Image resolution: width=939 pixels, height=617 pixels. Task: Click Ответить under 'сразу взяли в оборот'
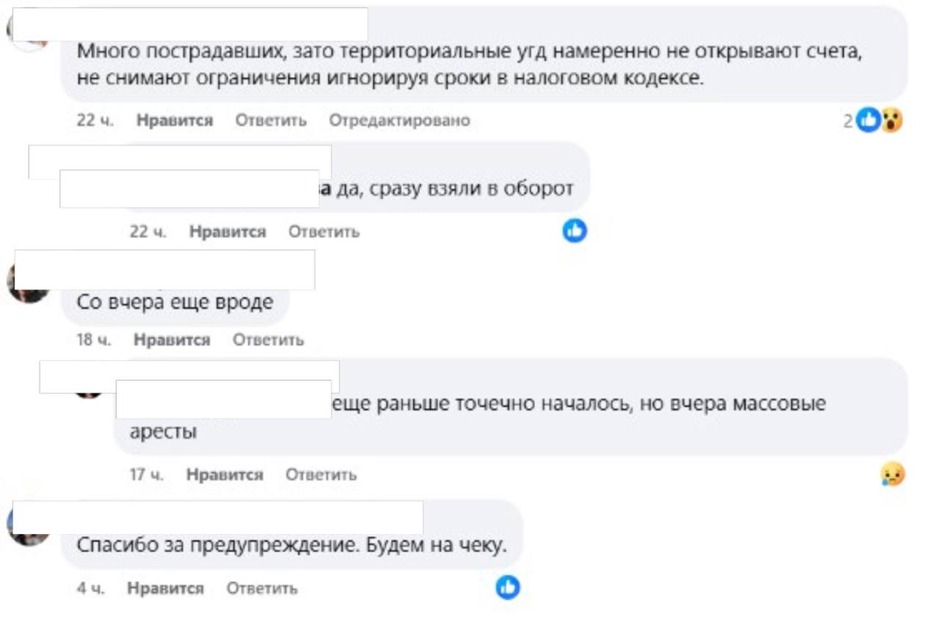pyautogui.click(x=324, y=232)
